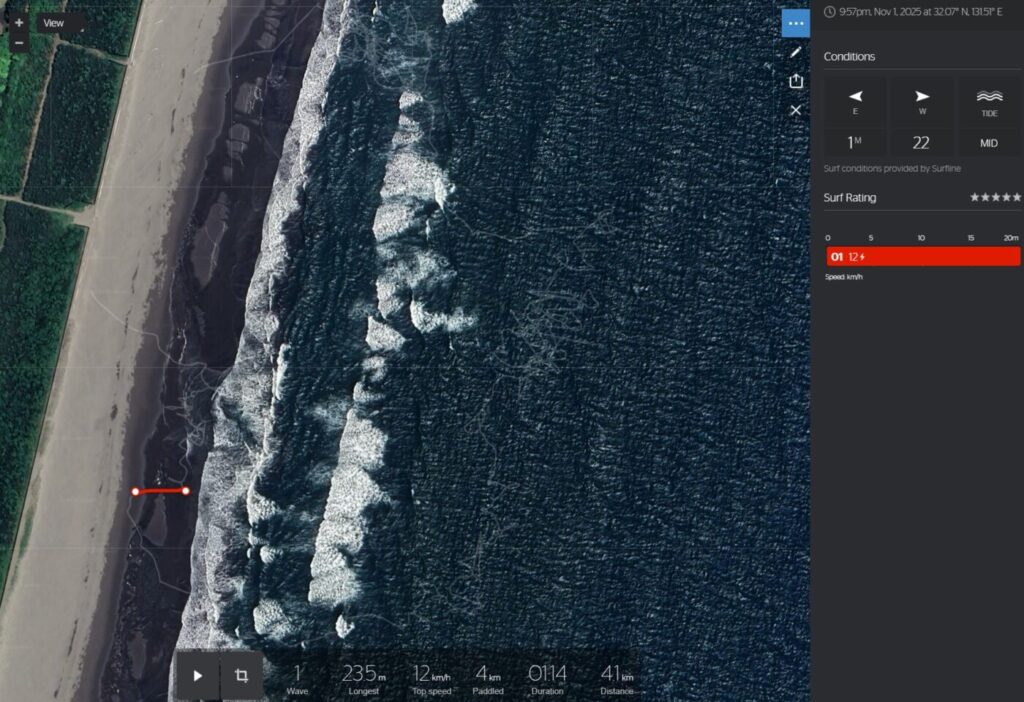1024x702 pixels.
Task: Zoom out of the satellite map
Action: [19, 43]
